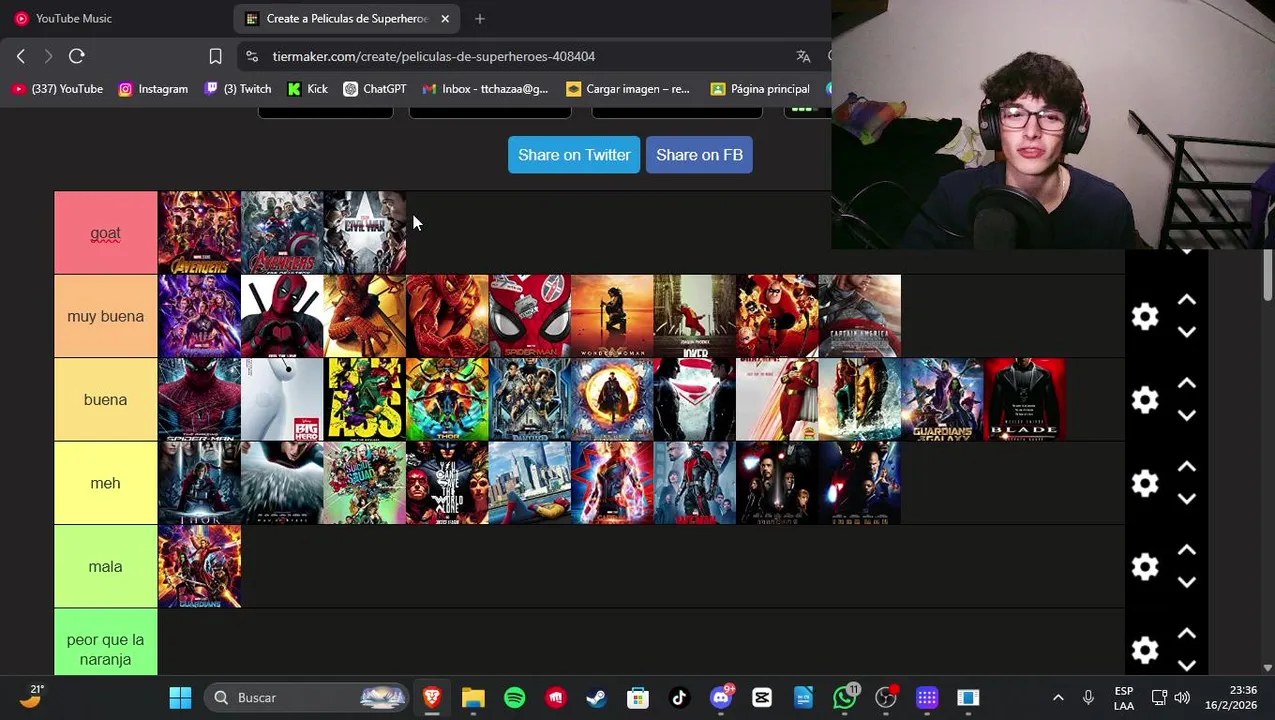
Task: Open a new browser tab
Action: click(480, 18)
